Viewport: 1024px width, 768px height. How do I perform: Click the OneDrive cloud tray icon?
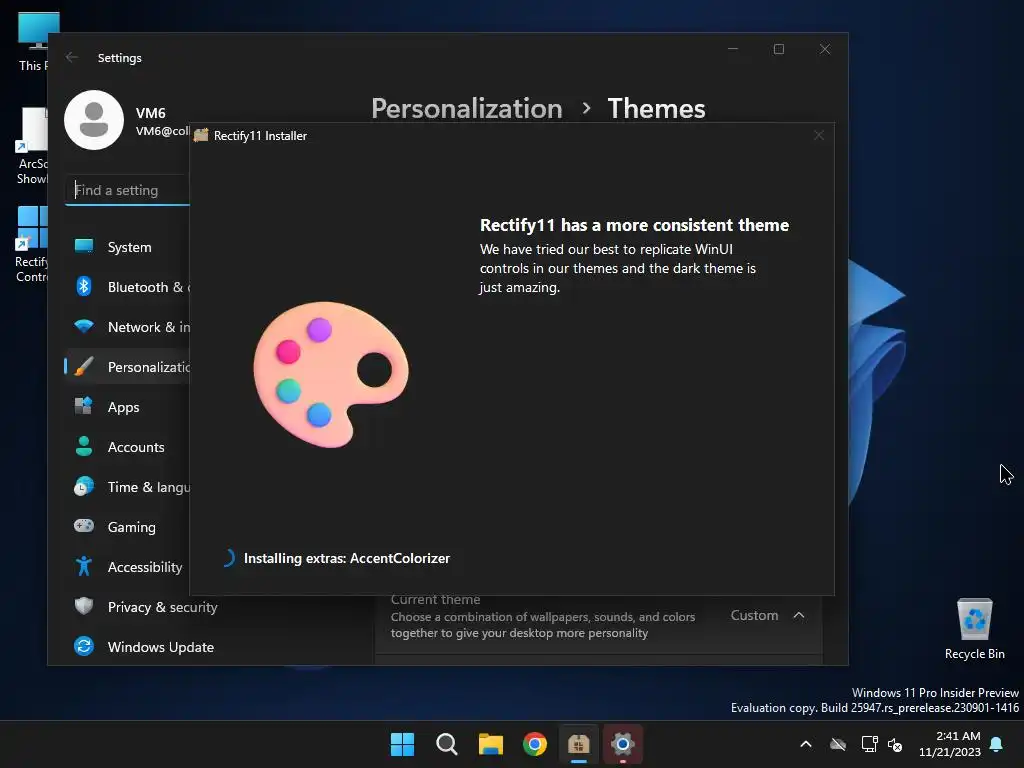click(x=838, y=744)
